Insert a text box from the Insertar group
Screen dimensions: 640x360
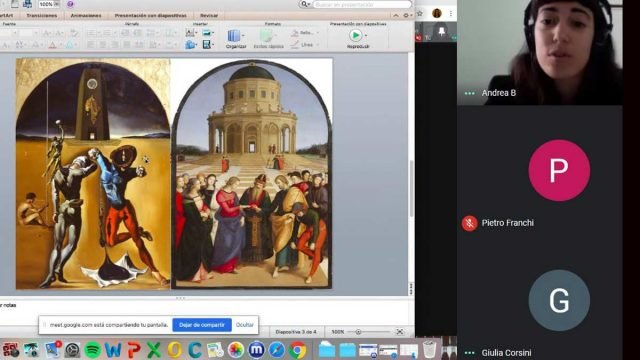click(x=190, y=33)
